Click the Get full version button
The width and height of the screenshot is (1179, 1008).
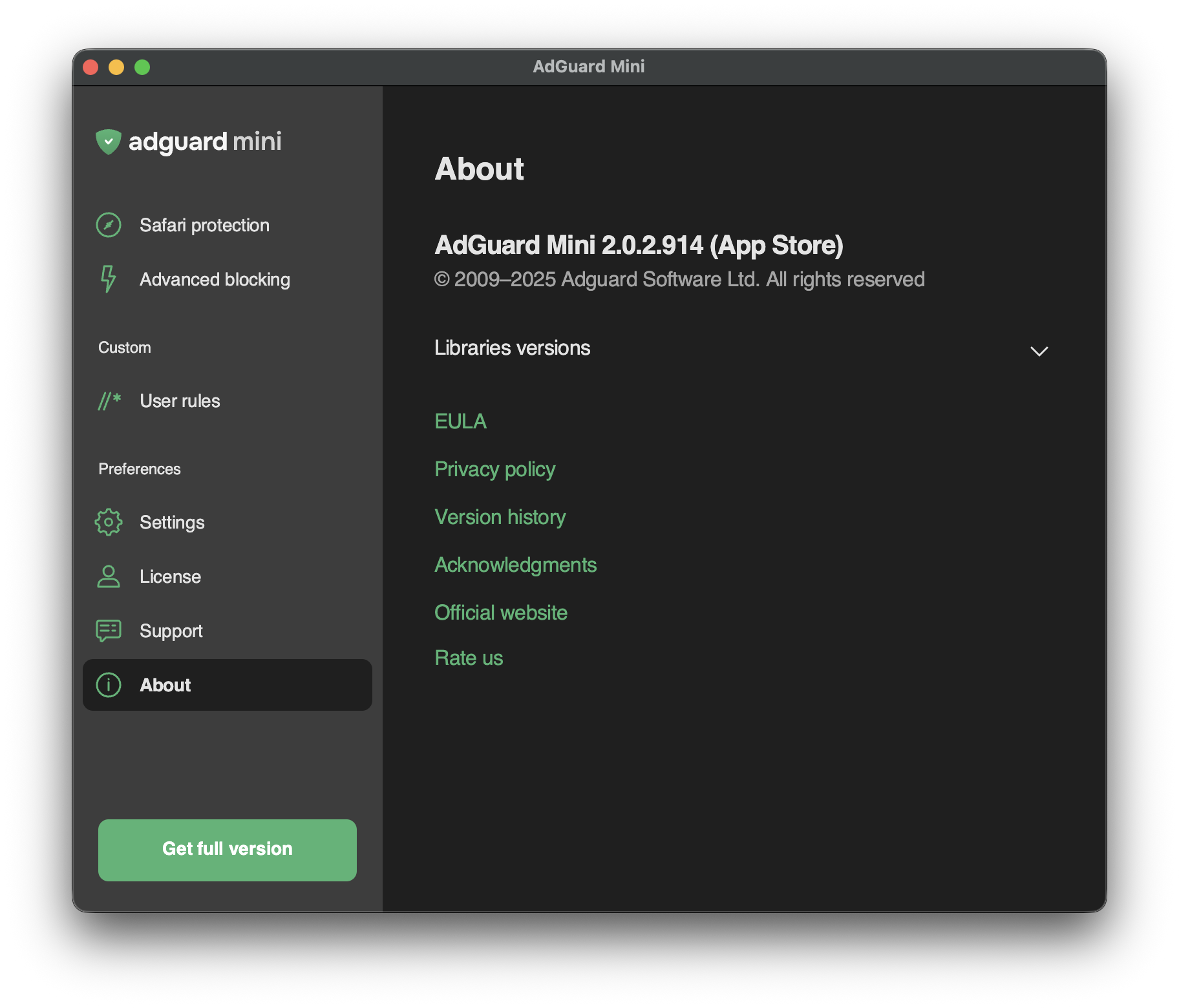coord(227,849)
